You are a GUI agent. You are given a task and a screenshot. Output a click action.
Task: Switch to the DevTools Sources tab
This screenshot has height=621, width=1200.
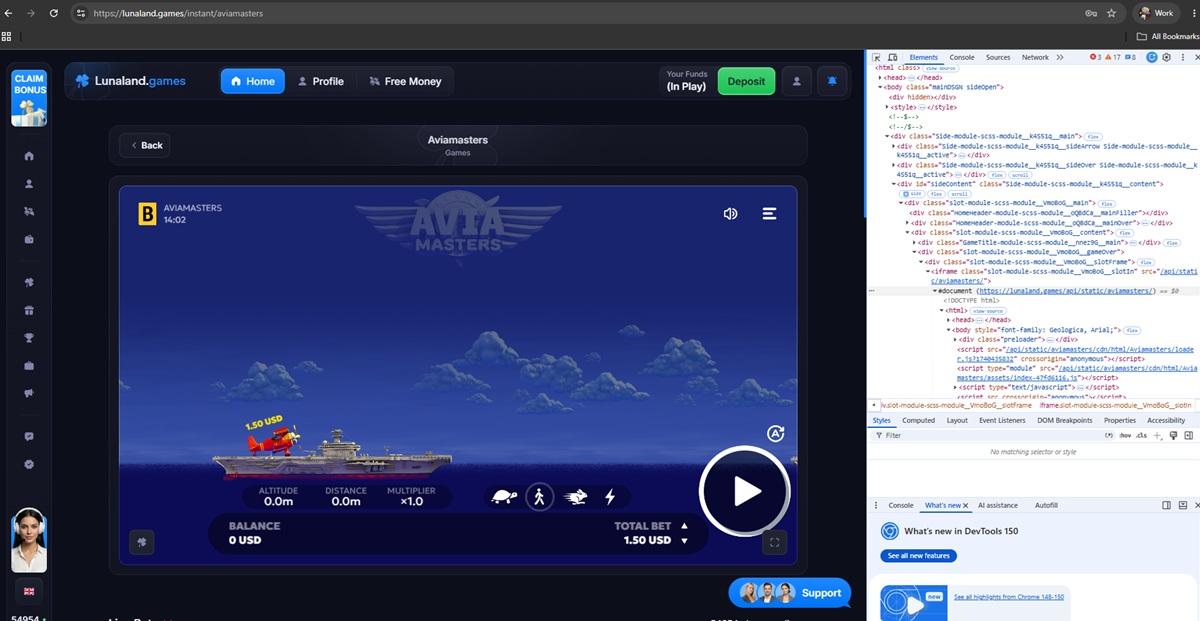pos(998,58)
